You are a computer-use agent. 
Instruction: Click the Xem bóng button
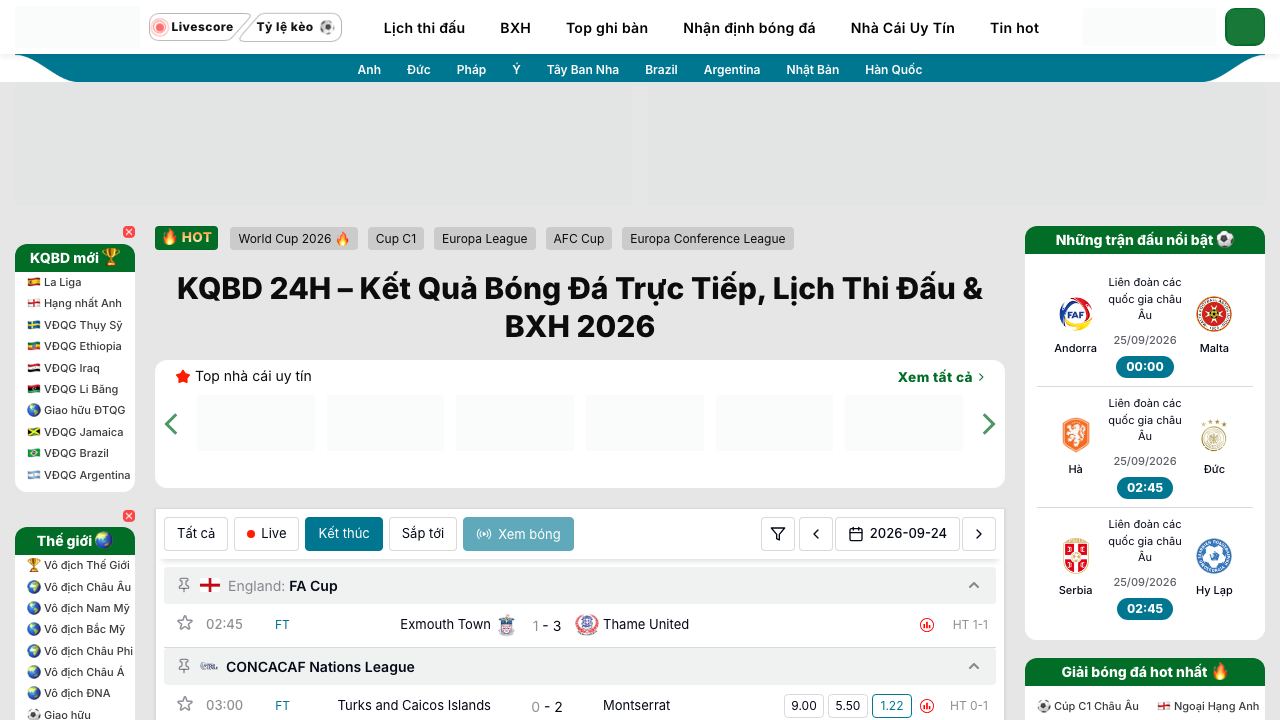518,534
